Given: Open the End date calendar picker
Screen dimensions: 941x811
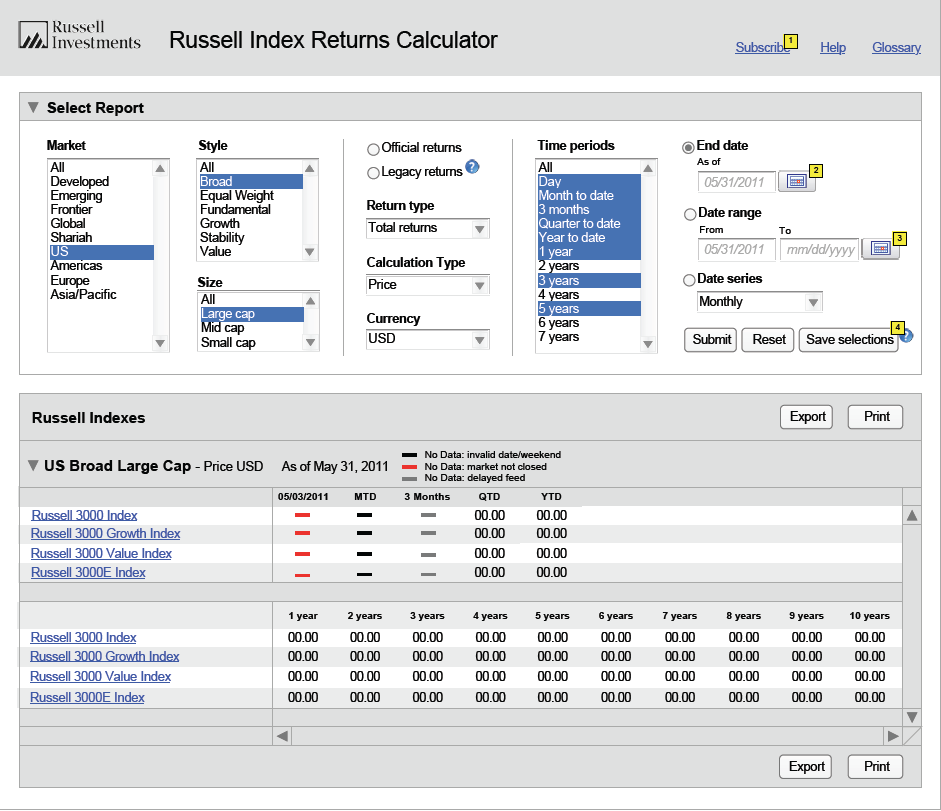Looking at the screenshot, I should (796, 181).
